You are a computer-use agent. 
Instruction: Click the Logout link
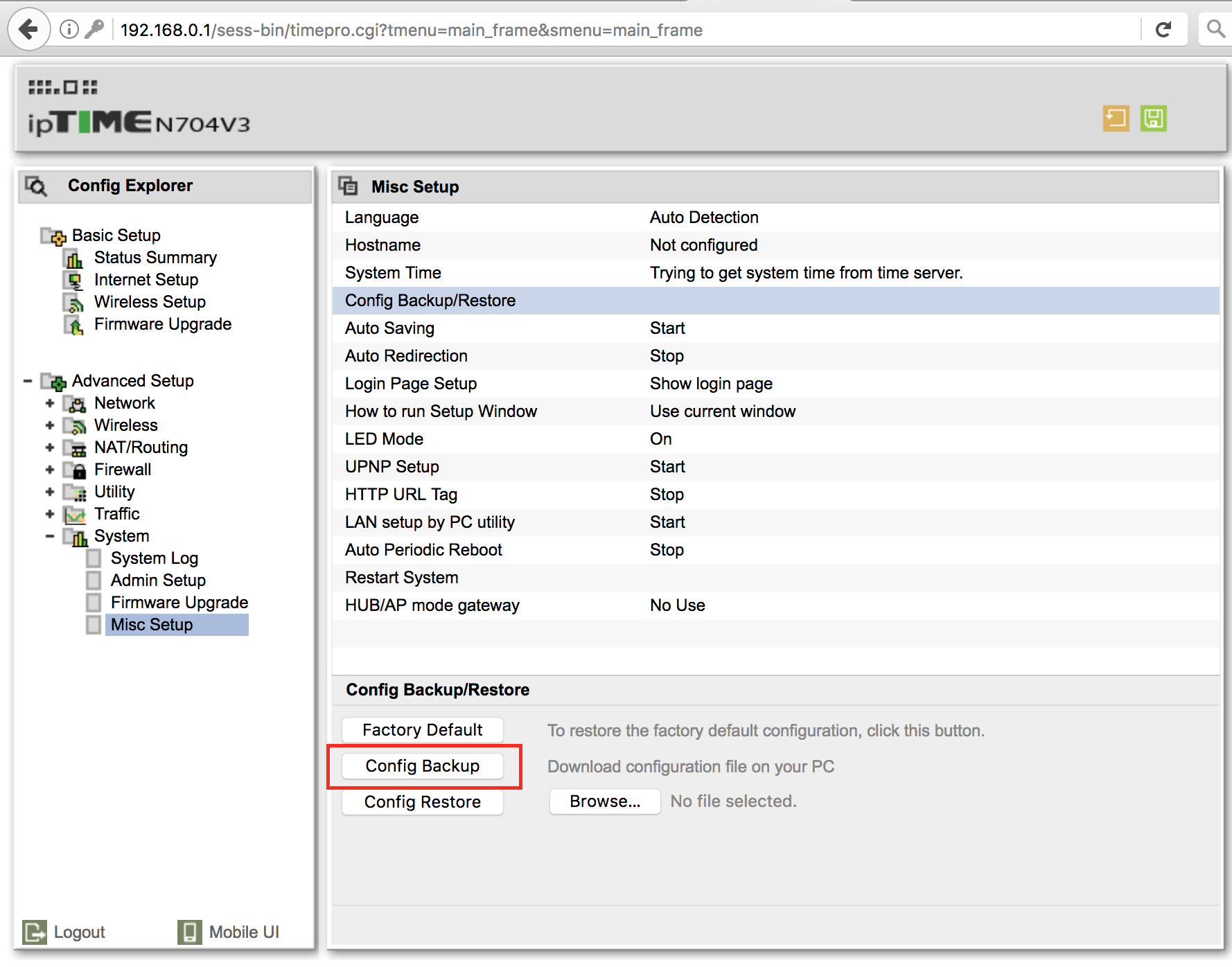pyautogui.click(x=79, y=932)
